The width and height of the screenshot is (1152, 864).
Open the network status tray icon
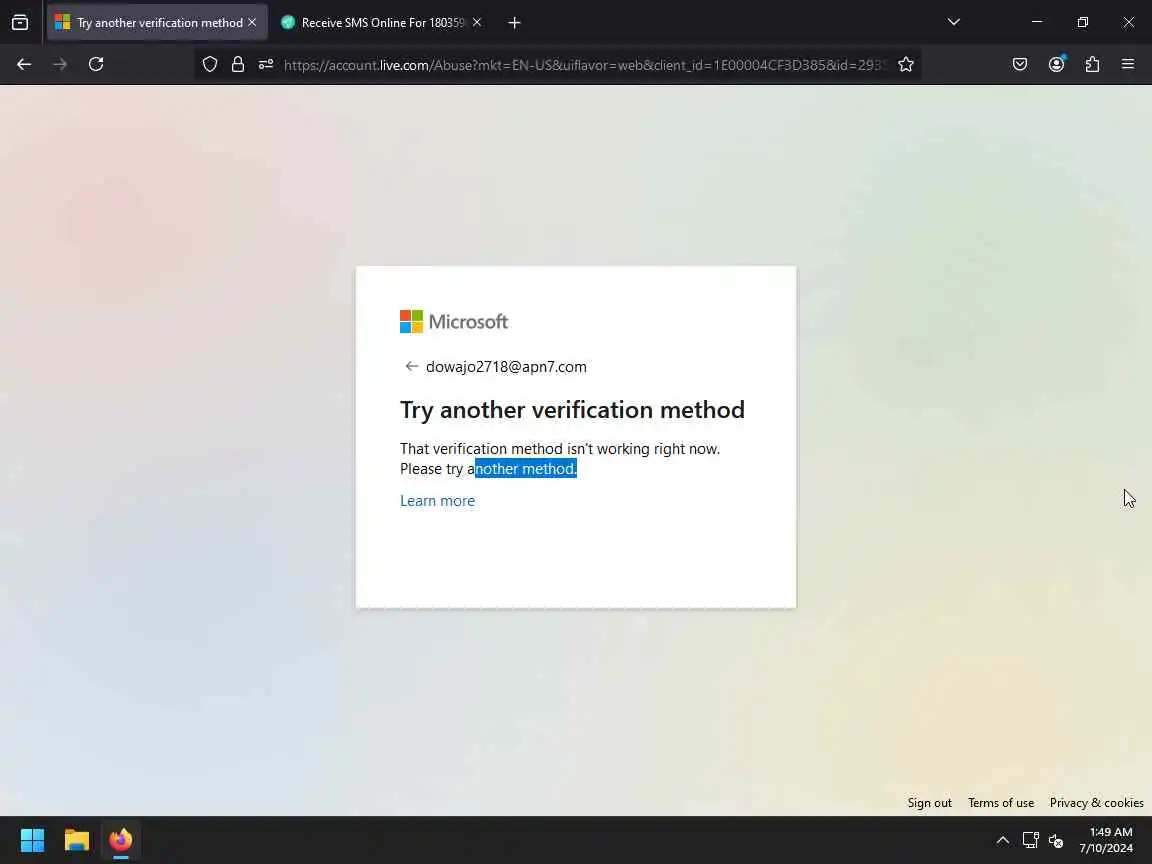point(1030,840)
